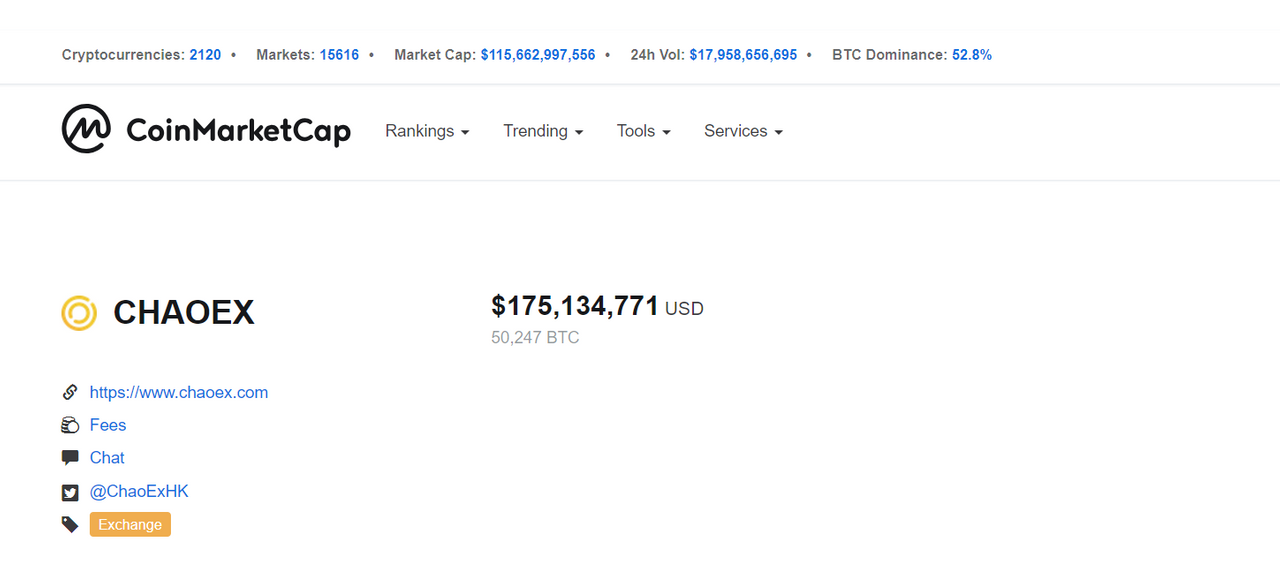Viewport: 1280px width, 566px height.
Task: Open the Tools dropdown menu
Action: pos(644,131)
